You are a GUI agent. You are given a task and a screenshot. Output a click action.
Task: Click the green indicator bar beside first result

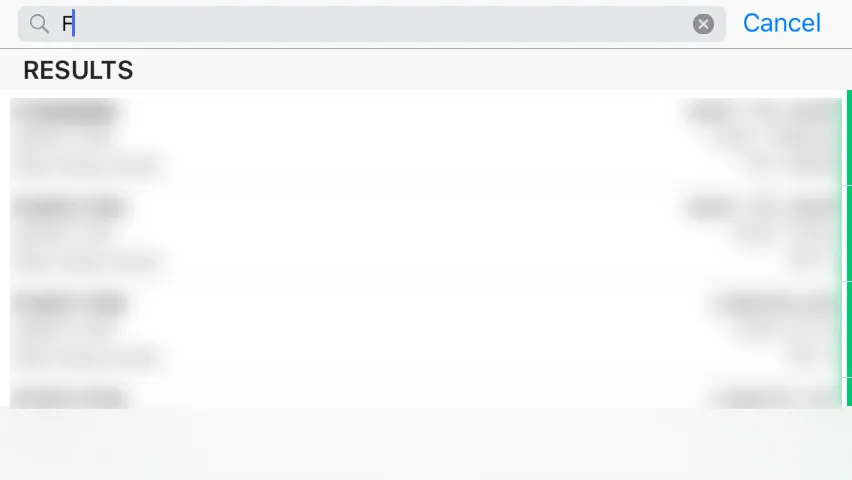849,138
